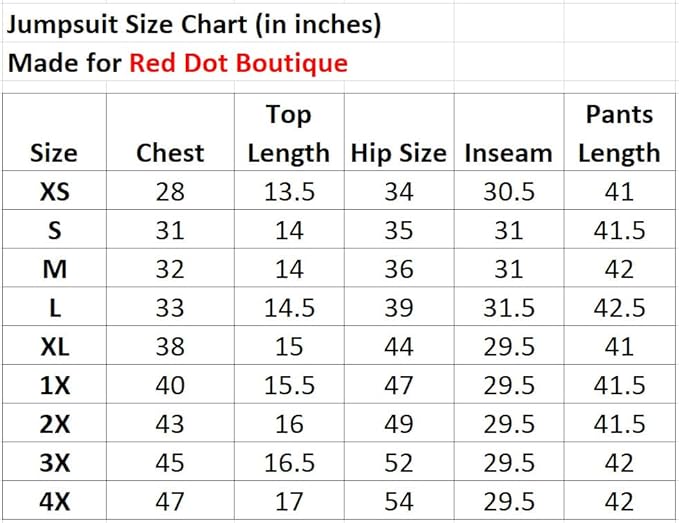Screen dimensions: 679x523
Task: Click the 'XS' size row label
Action: tap(54, 192)
